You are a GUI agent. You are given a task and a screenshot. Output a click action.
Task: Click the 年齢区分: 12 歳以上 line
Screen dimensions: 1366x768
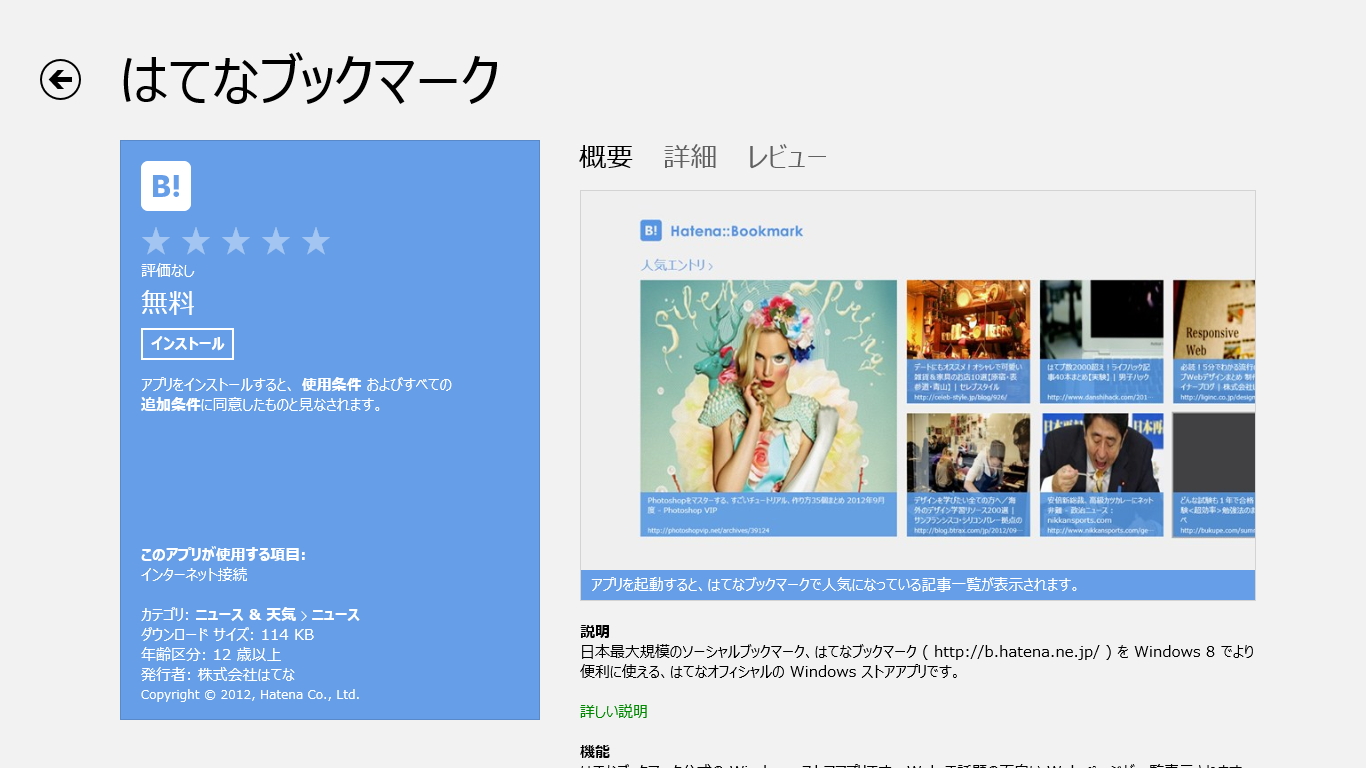[211, 655]
